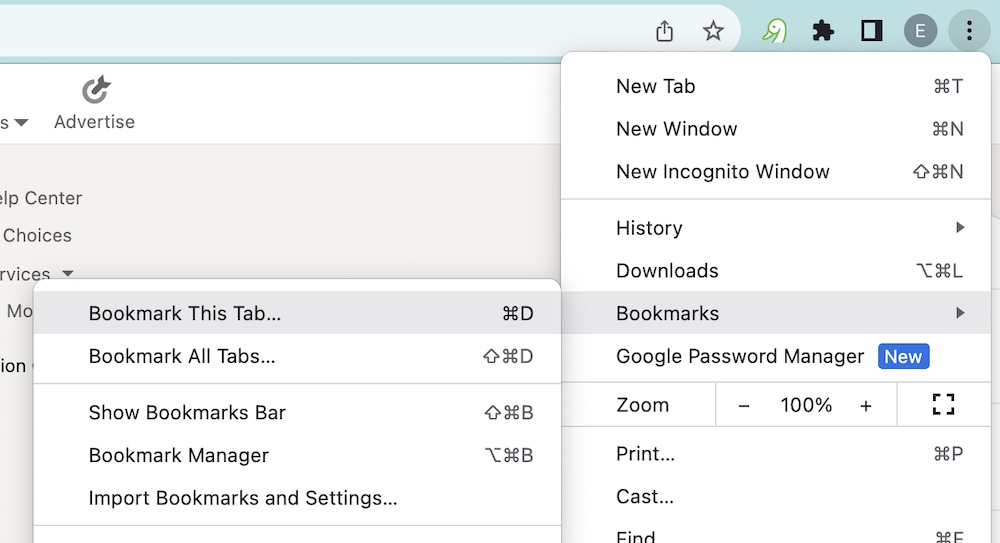The width and height of the screenshot is (1000, 543).
Task: Open Downloads from the menu
Action: pos(776,271)
